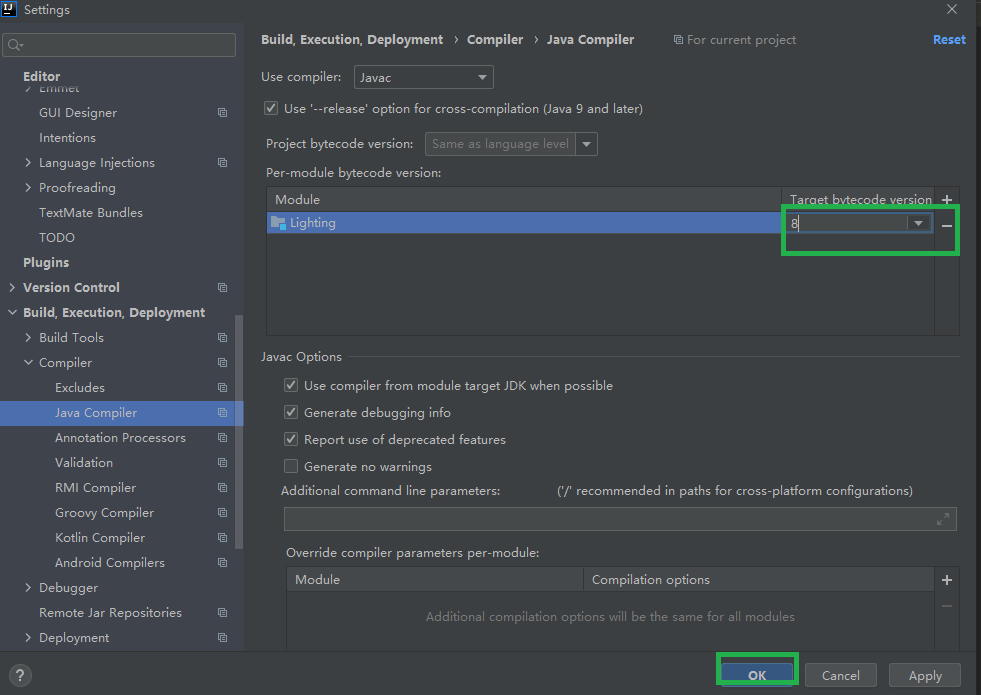Click the project-level icon beside GUI Designer
The width and height of the screenshot is (981, 695).
[x=222, y=113]
